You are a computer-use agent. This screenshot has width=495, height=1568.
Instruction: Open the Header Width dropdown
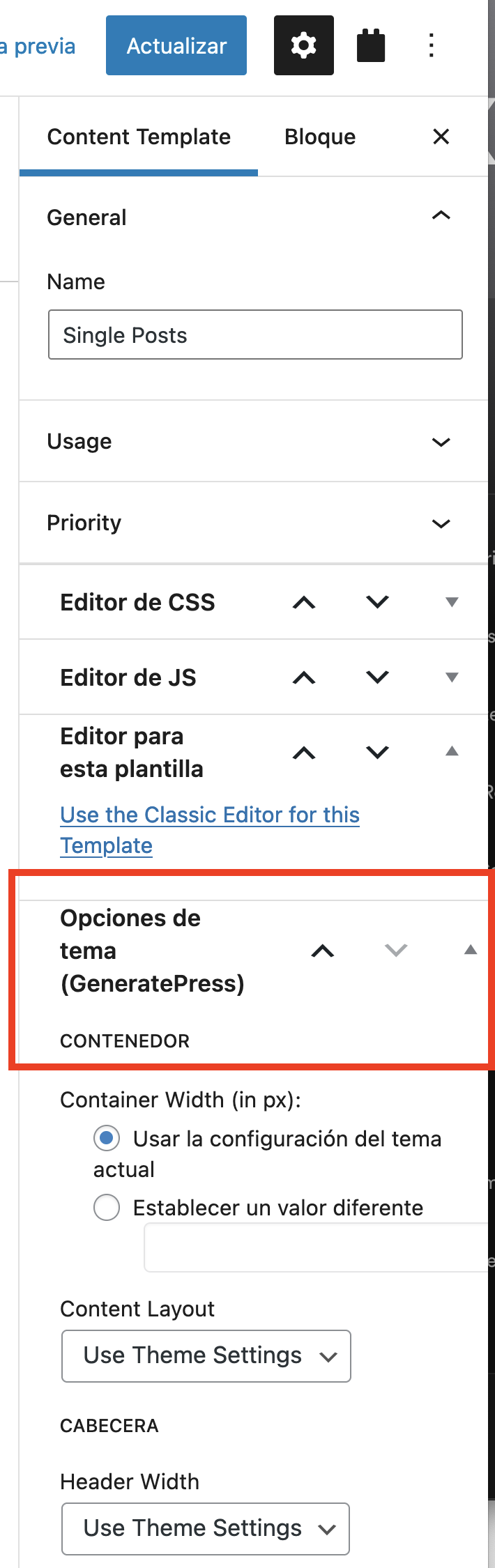click(x=206, y=1528)
